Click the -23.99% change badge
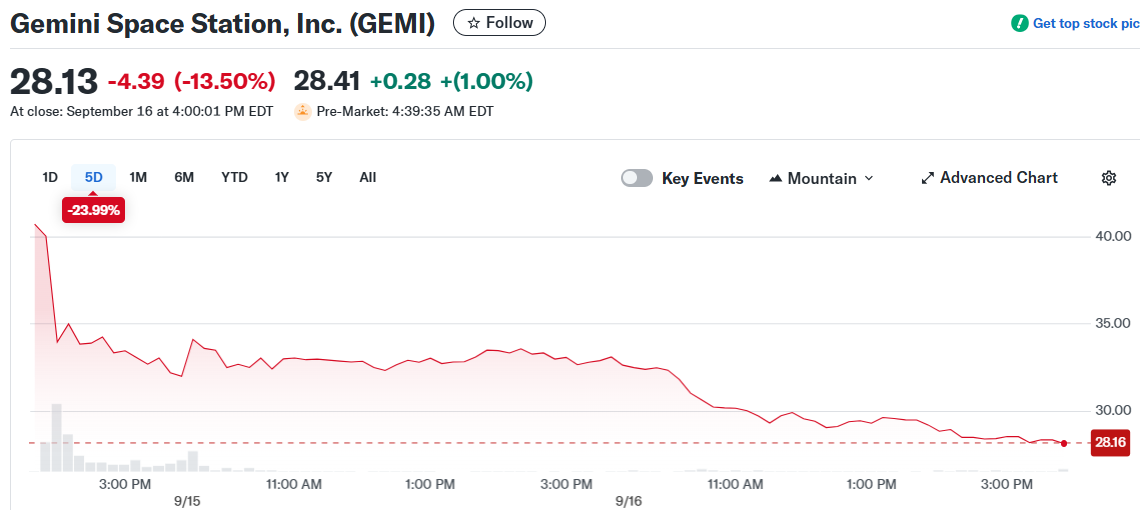The image size is (1140, 510). point(93,211)
